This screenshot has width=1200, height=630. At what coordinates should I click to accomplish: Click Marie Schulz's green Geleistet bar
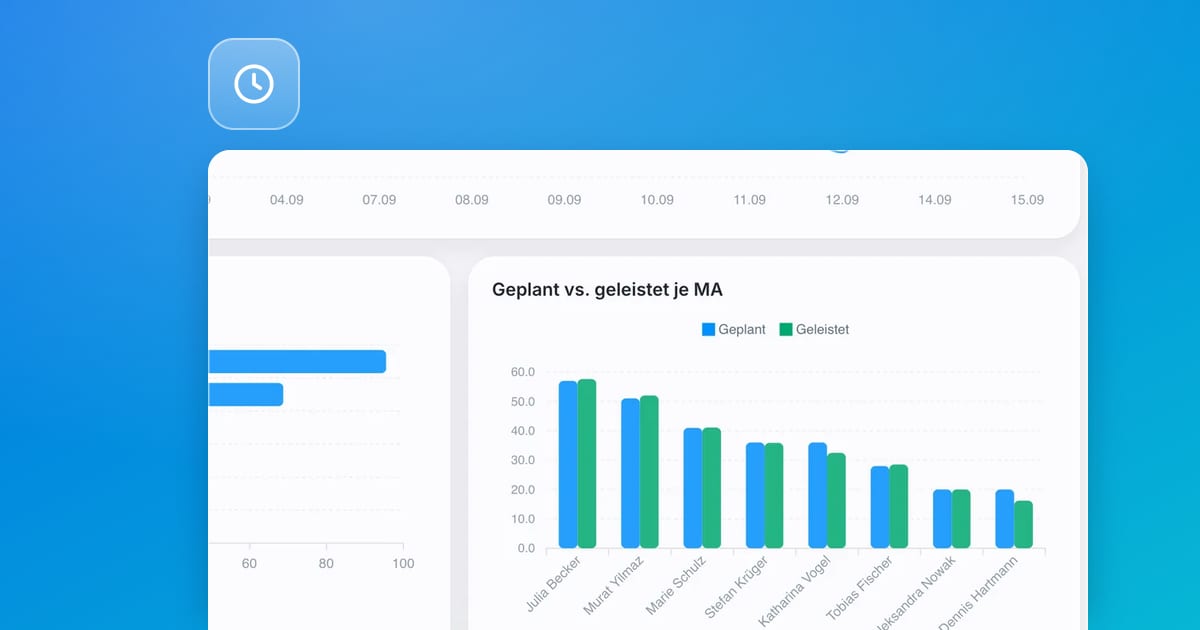(711, 488)
